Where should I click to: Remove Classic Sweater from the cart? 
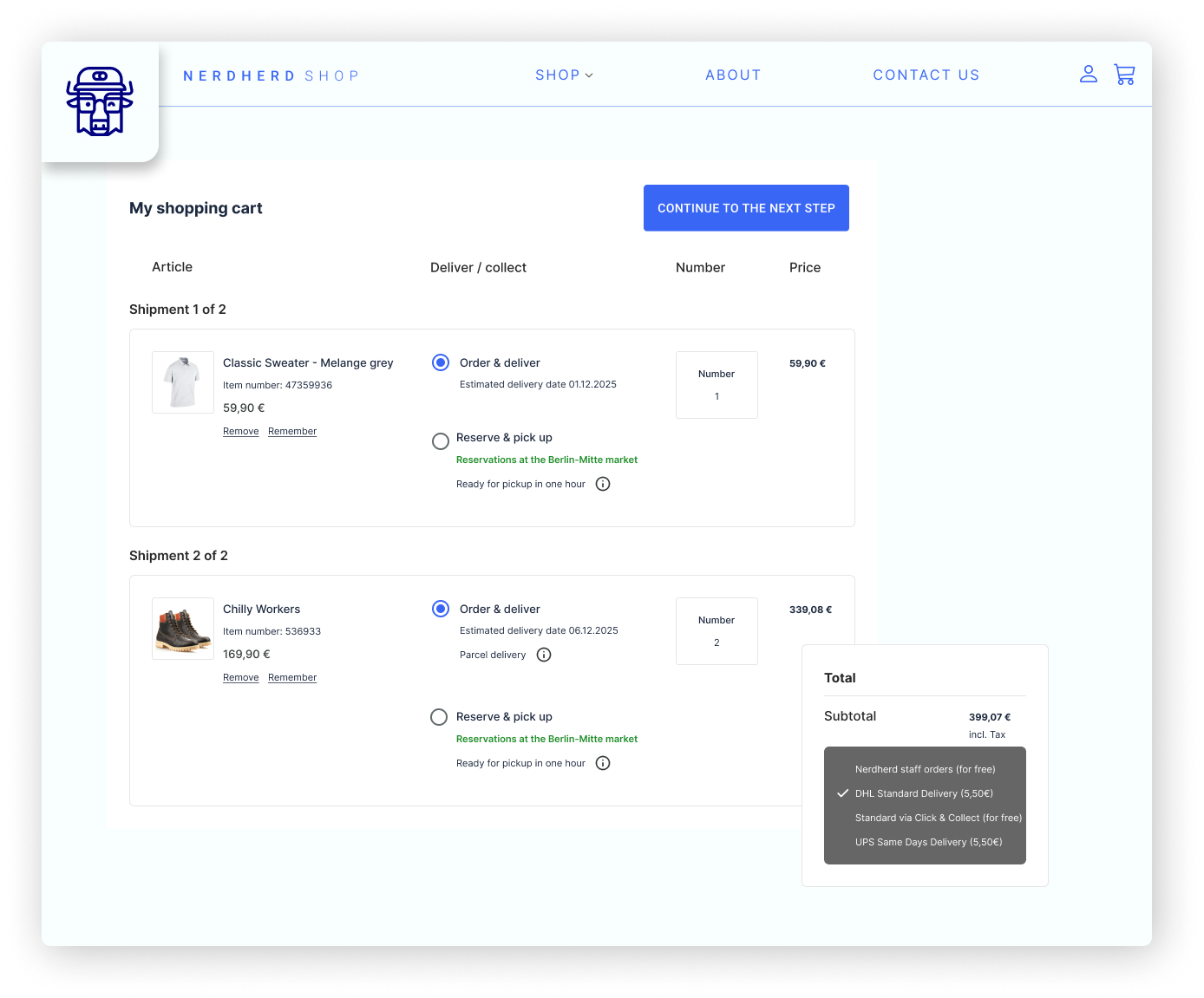tap(240, 431)
